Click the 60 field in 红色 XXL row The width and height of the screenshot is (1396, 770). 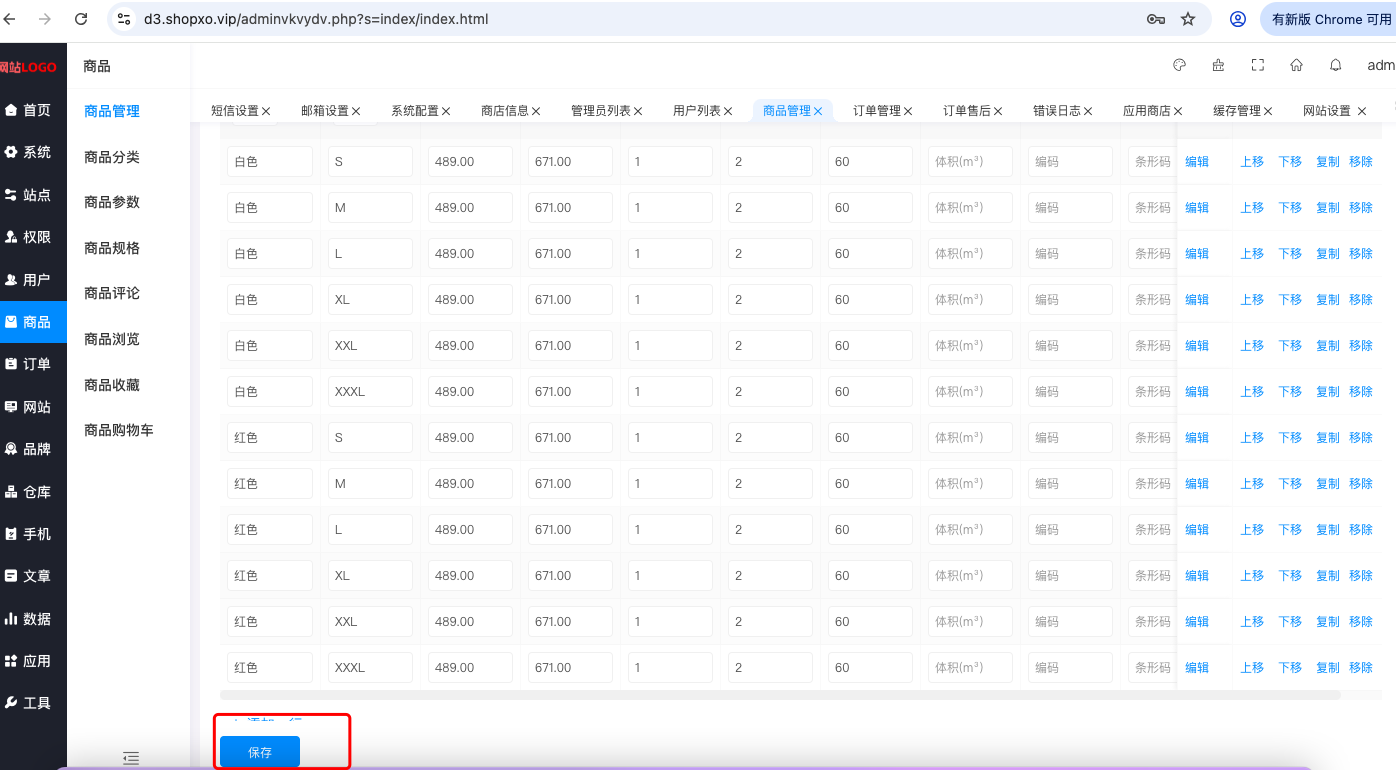870,622
